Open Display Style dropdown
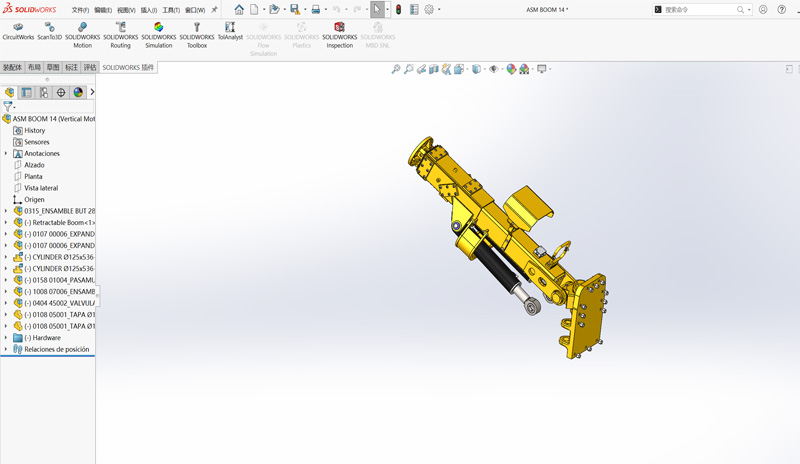Image resolution: width=800 pixels, height=464 pixels. [x=476, y=69]
